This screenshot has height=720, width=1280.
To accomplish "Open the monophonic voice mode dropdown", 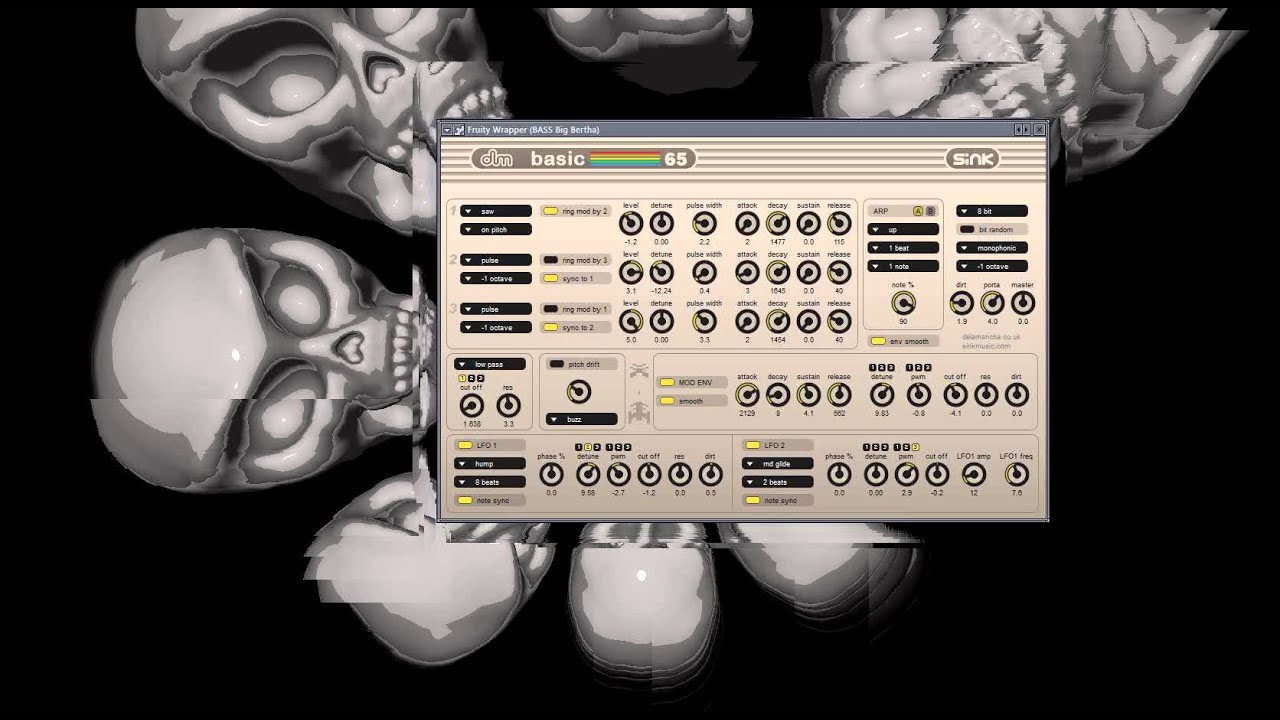I will click(992, 247).
